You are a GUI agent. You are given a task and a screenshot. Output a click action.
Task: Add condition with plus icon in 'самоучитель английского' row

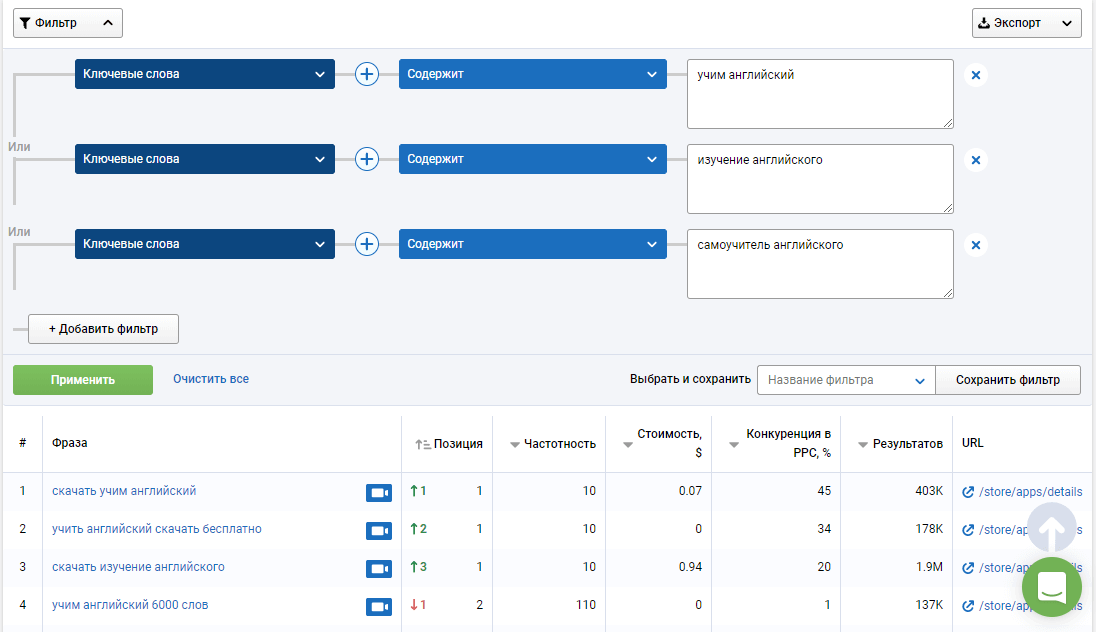[x=367, y=244]
